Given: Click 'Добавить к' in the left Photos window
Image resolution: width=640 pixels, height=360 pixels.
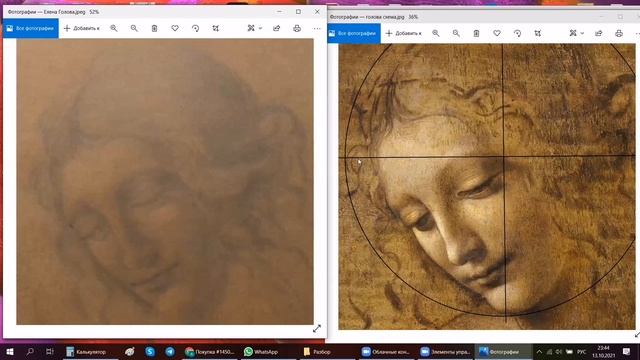Looking at the screenshot, I should (x=82, y=28).
